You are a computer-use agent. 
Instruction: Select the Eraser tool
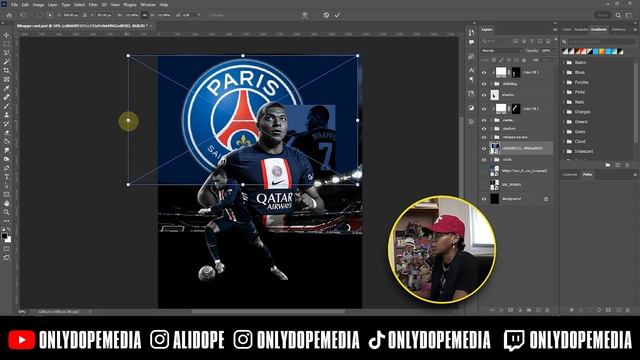pyautogui.click(x=7, y=133)
